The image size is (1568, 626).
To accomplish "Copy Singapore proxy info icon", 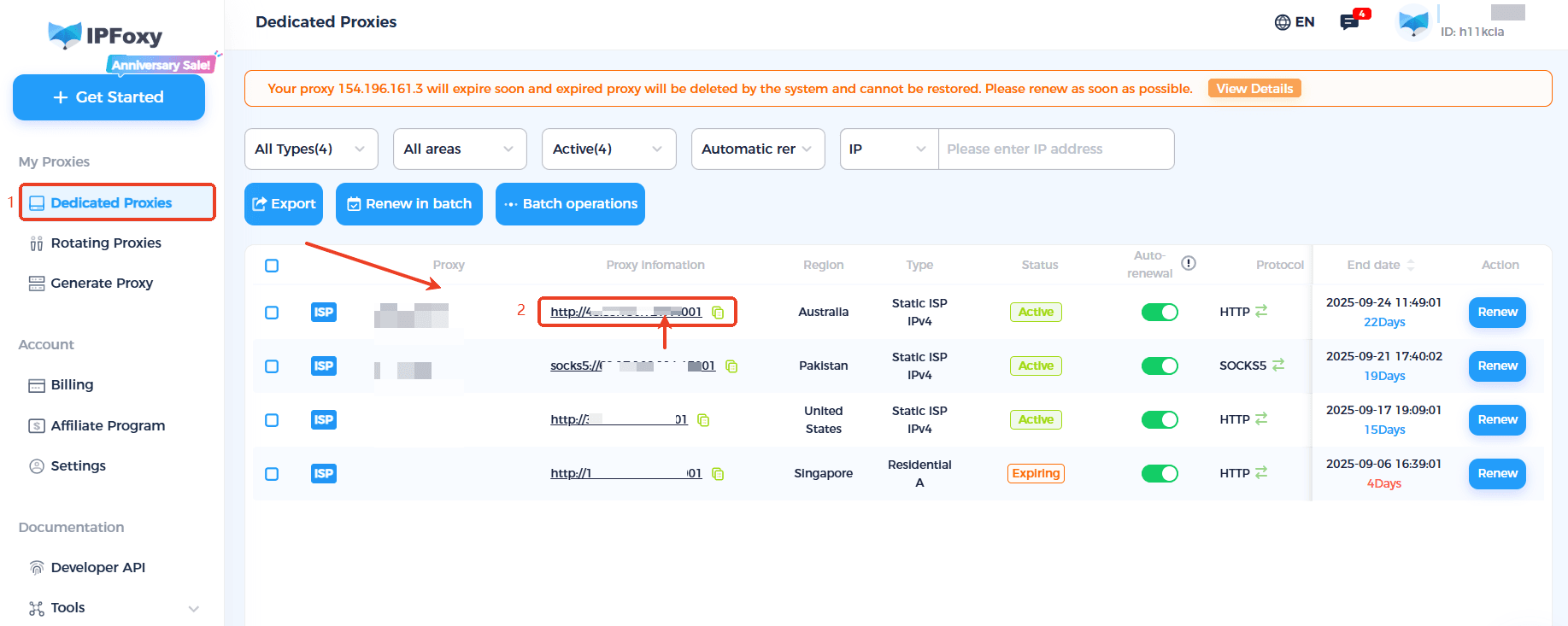I will click(x=718, y=474).
